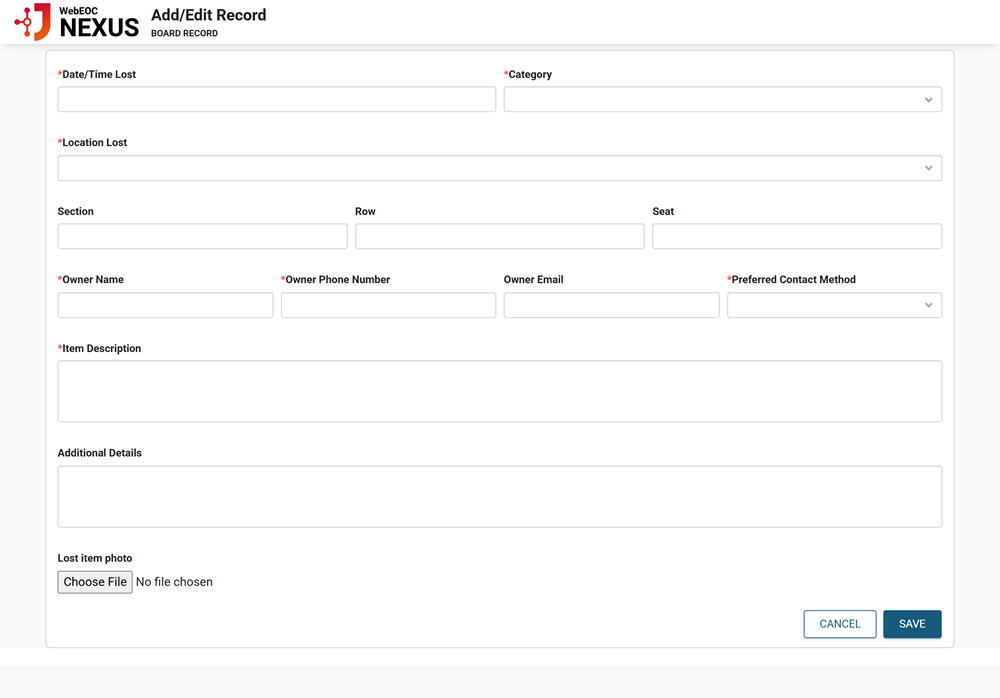Screen dimensions: 1000x698
Task: Click the Location Lost chevron arrow
Action: (x=928, y=168)
